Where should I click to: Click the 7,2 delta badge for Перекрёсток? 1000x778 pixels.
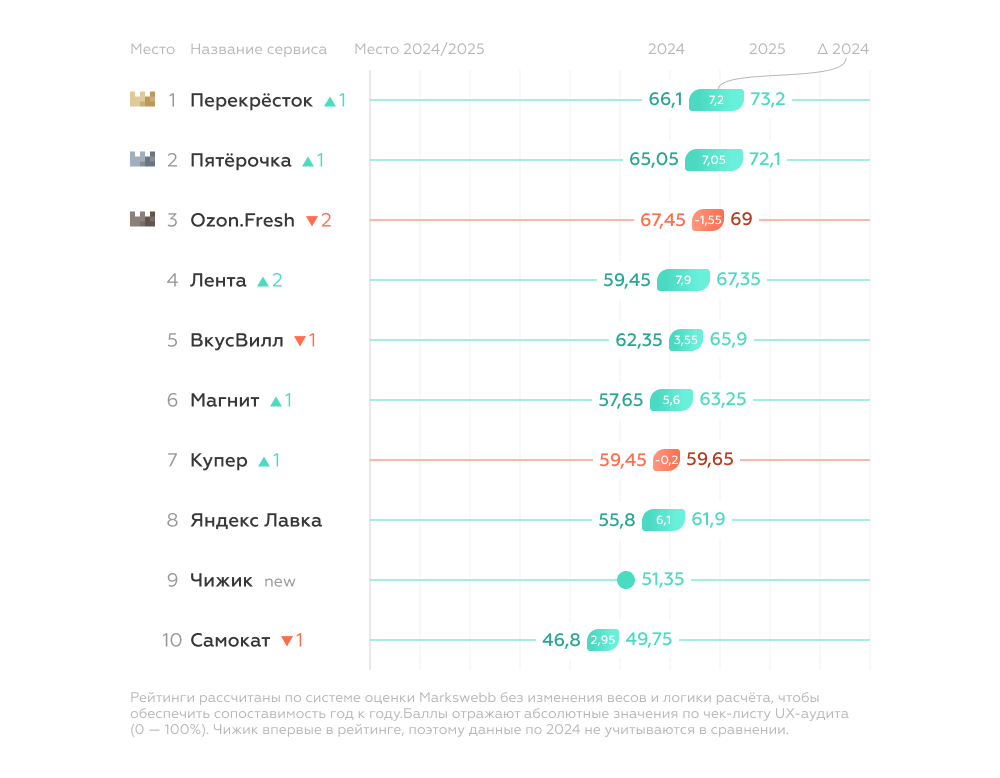[x=716, y=100]
